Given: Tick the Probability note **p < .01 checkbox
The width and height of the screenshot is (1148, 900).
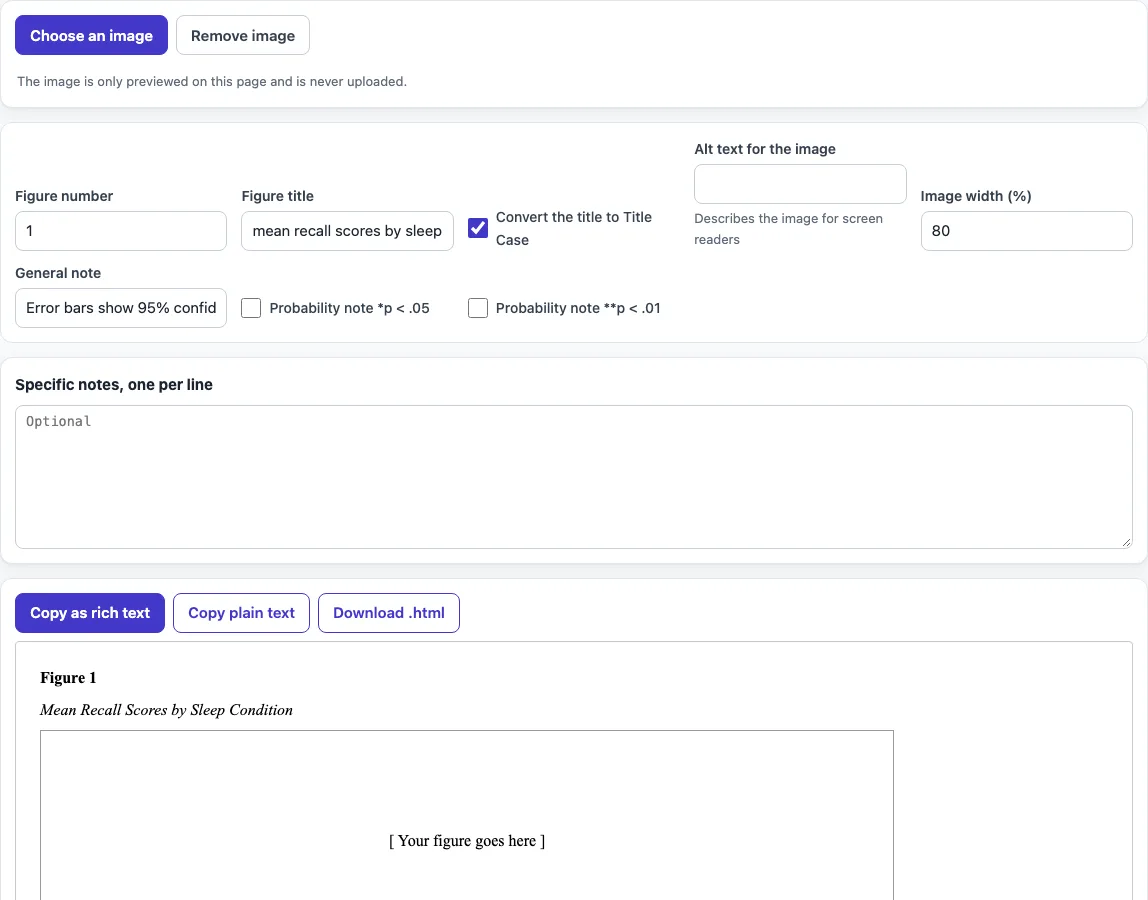Looking at the screenshot, I should (x=478, y=308).
